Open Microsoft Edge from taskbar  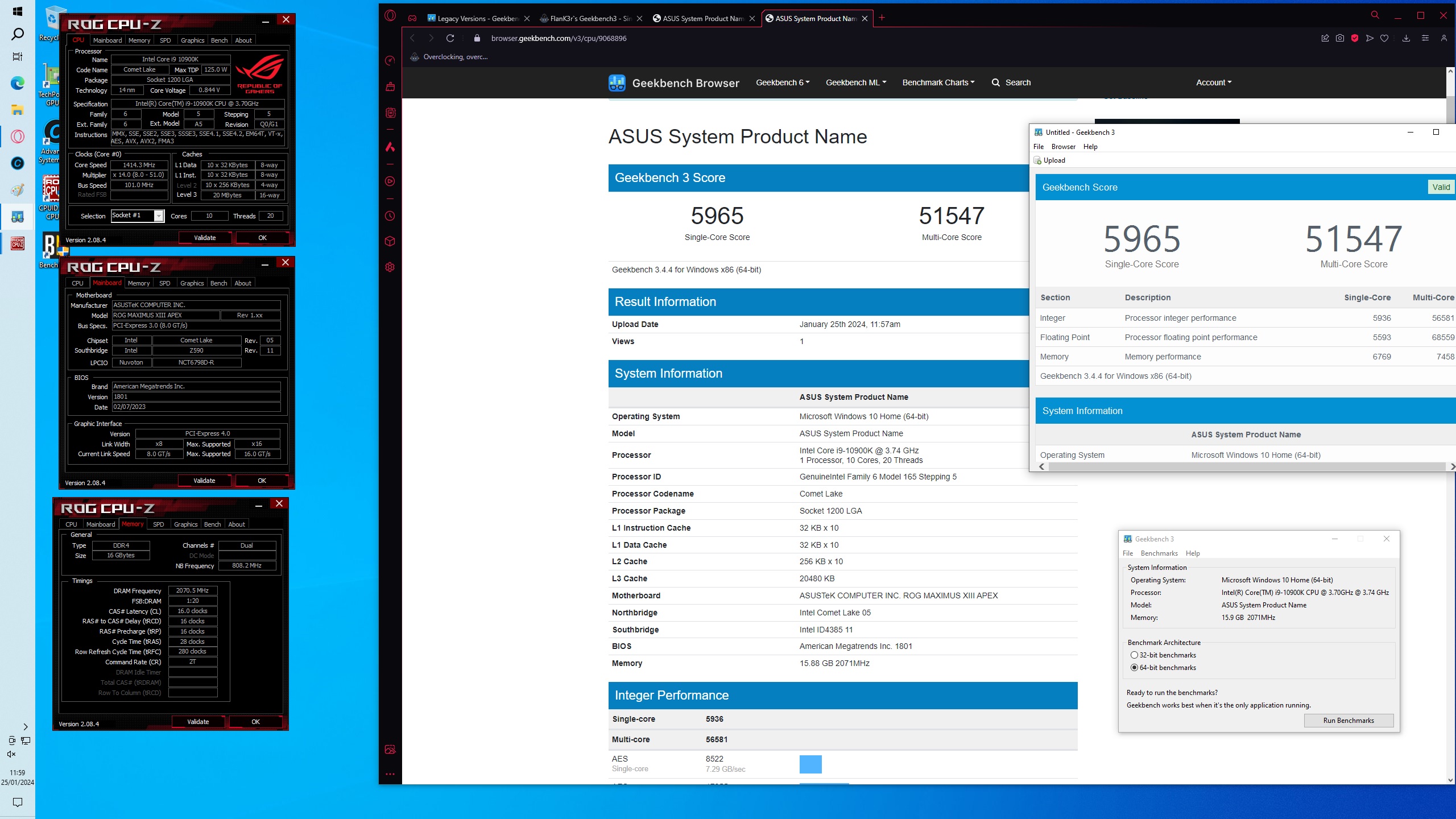17,83
